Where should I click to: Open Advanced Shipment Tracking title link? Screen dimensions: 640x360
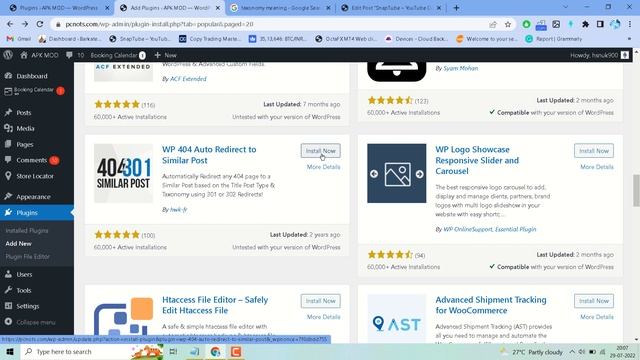pyautogui.click(x=491, y=305)
